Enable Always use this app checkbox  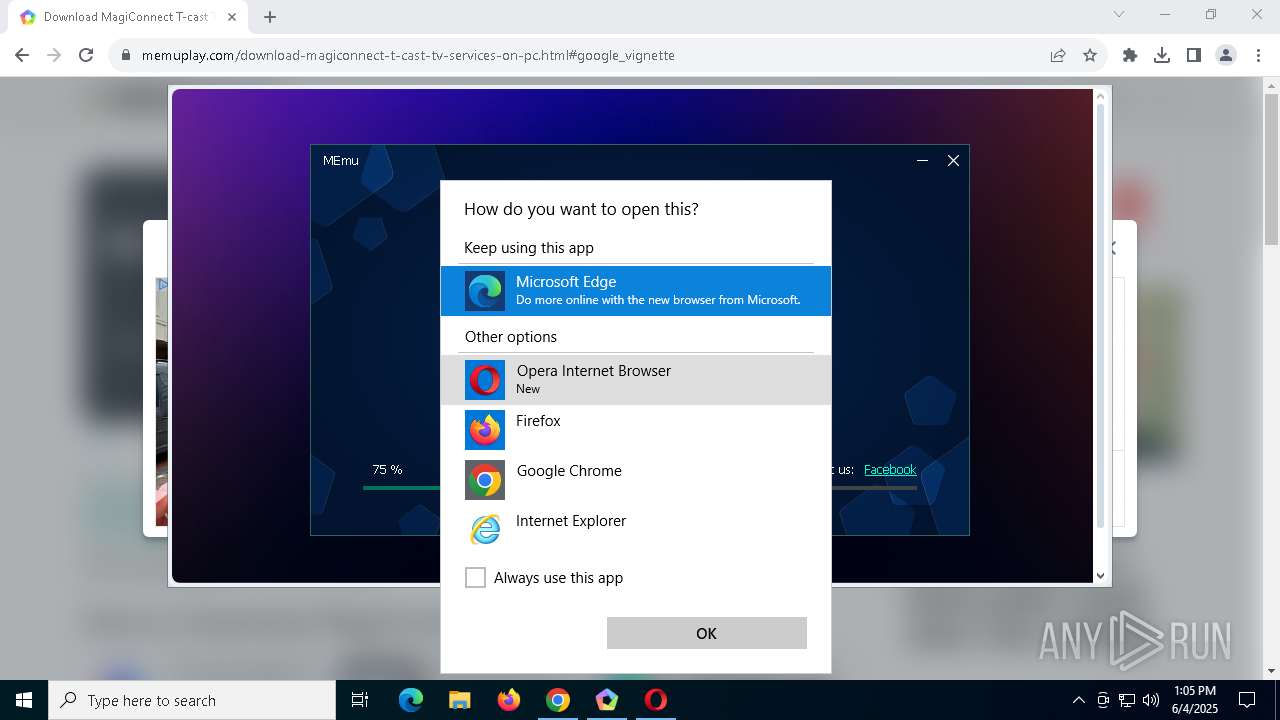[475, 578]
